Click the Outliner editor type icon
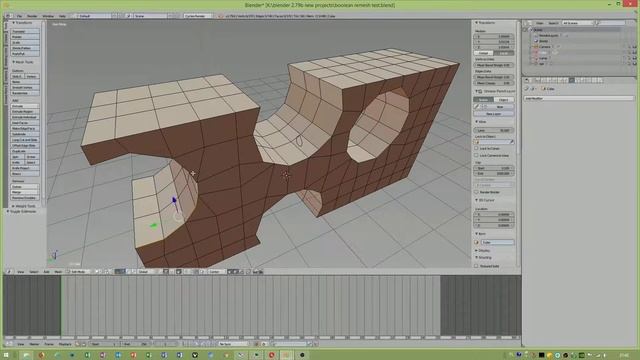 coord(528,23)
